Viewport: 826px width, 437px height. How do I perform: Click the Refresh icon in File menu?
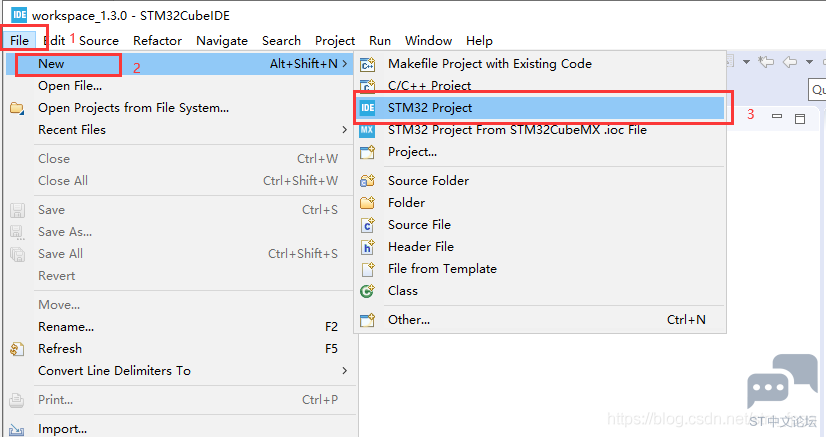(17, 349)
